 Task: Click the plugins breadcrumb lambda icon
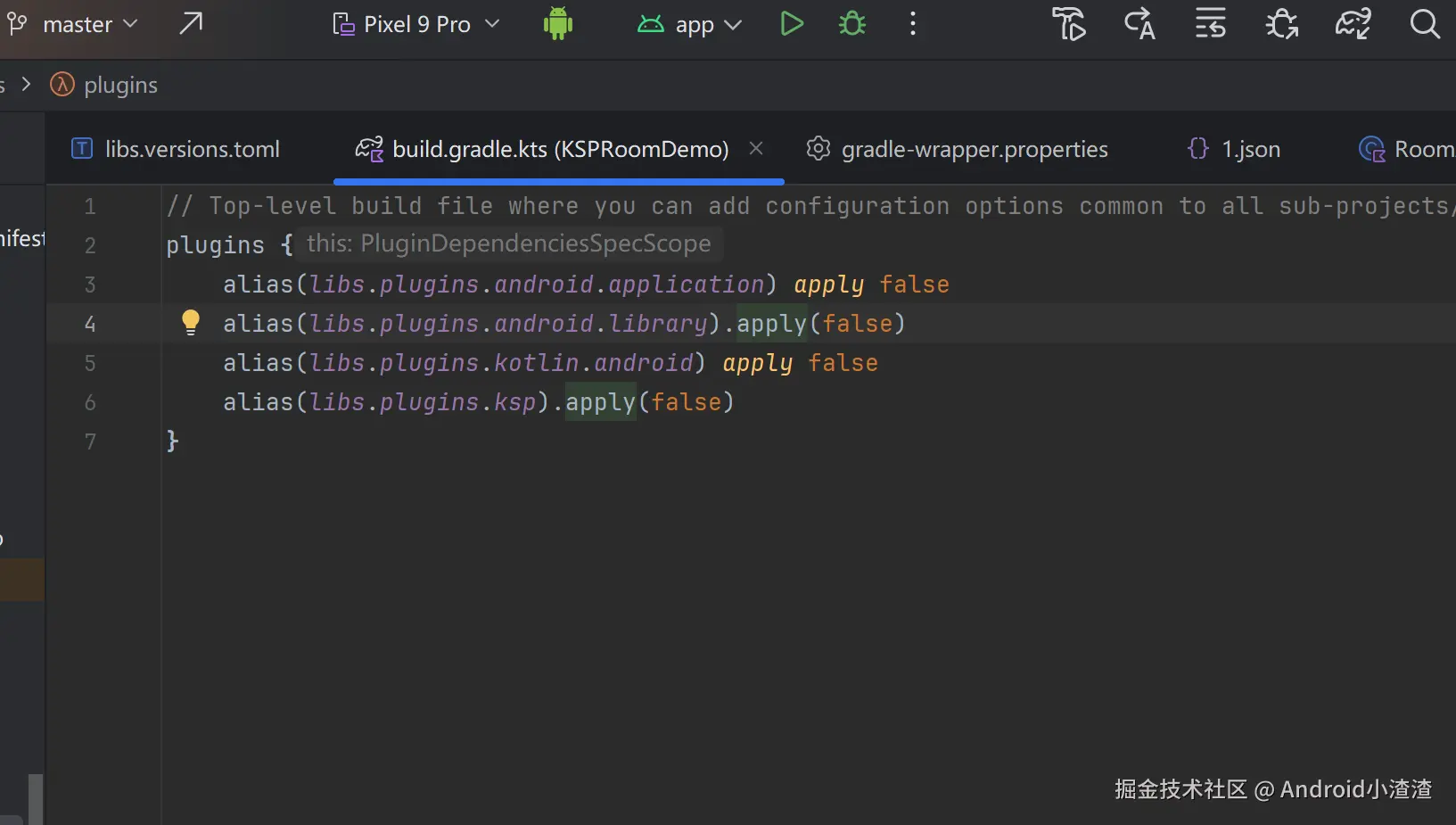(62, 85)
